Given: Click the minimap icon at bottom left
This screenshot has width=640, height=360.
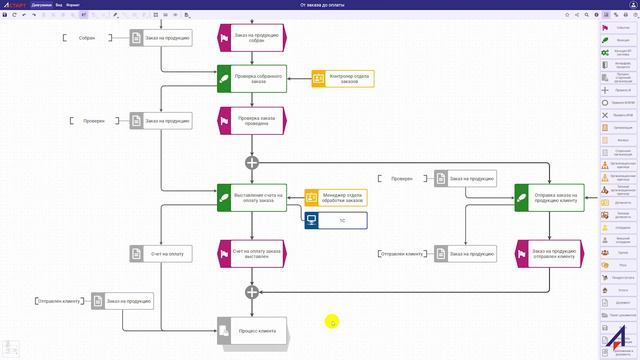Looking at the screenshot, I should pos(11,349).
